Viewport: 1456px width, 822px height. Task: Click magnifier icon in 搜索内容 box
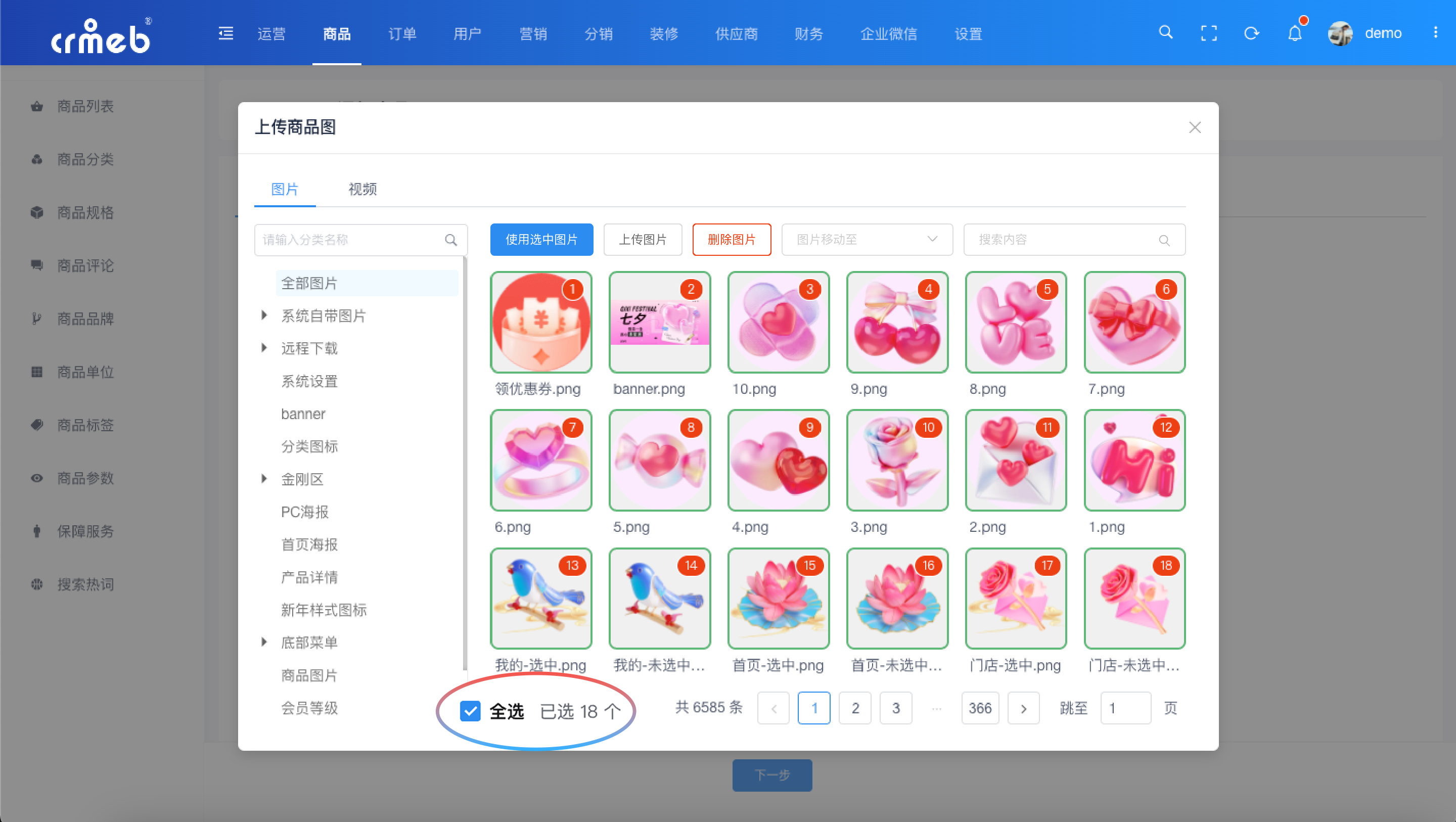pos(1164,240)
